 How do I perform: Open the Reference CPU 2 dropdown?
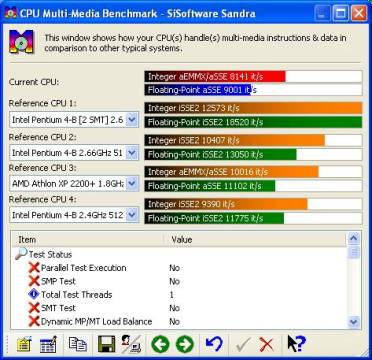tap(132, 153)
